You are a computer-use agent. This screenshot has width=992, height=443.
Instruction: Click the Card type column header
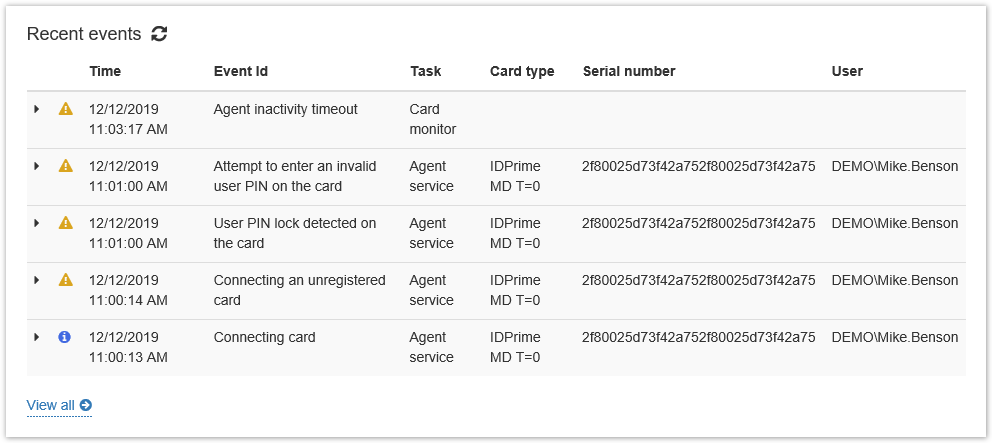coord(522,71)
